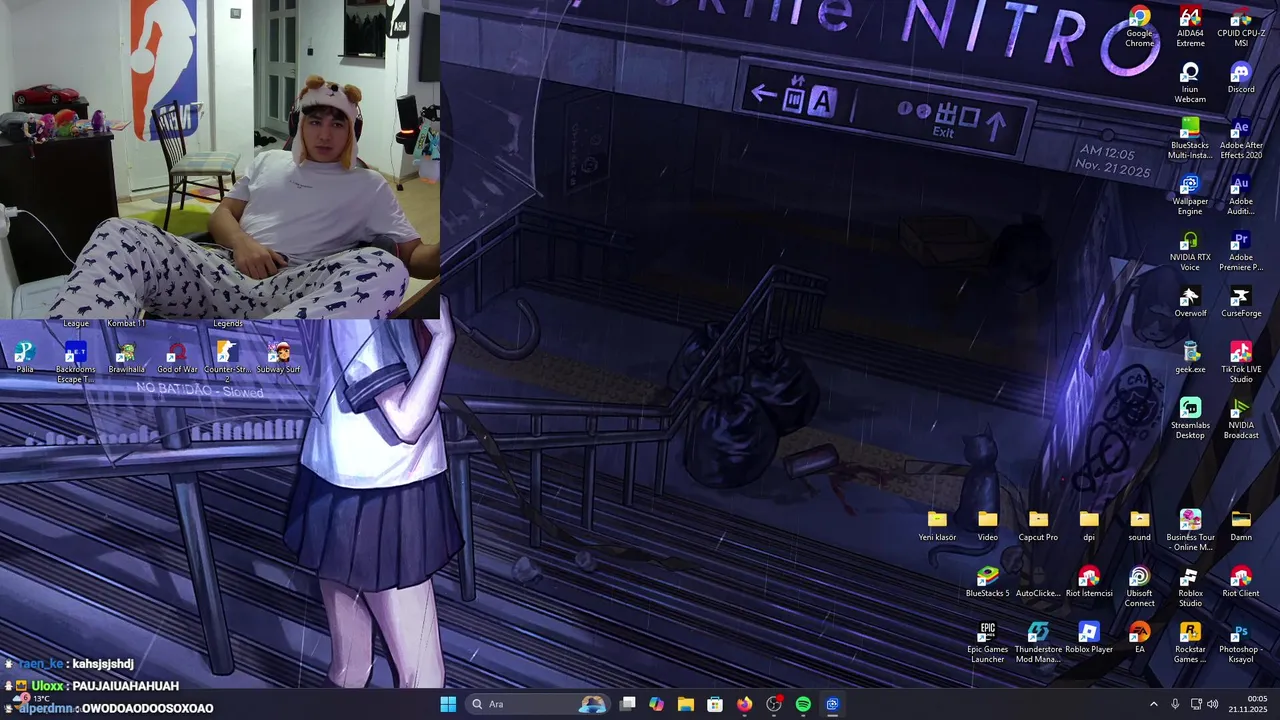
Task: Launch BlueStacks 5 desktop icon
Action: coord(987,582)
